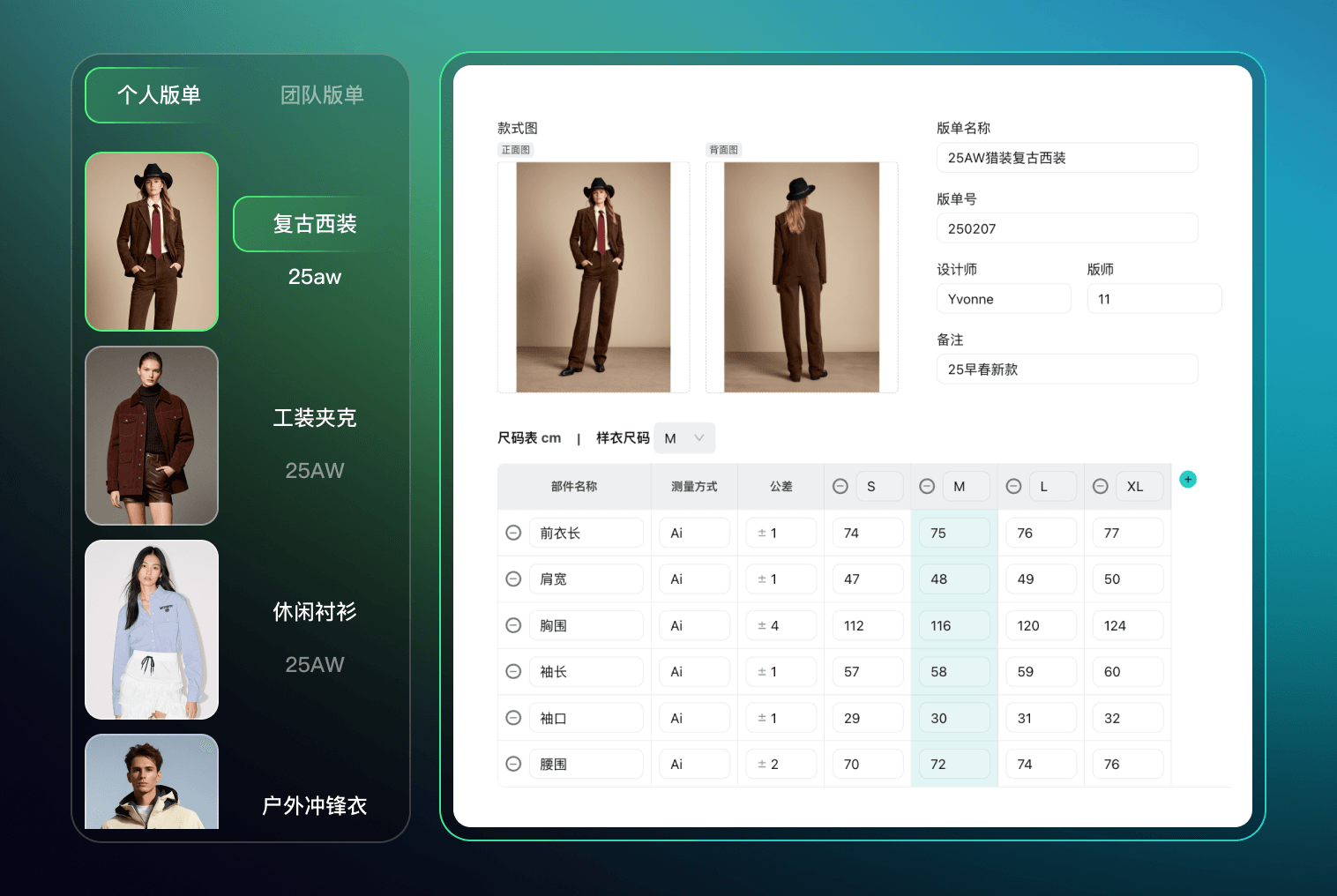The width and height of the screenshot is (1337, 896).
Task: Edit the 设计师 field Yvonne
Action: 1004,299
